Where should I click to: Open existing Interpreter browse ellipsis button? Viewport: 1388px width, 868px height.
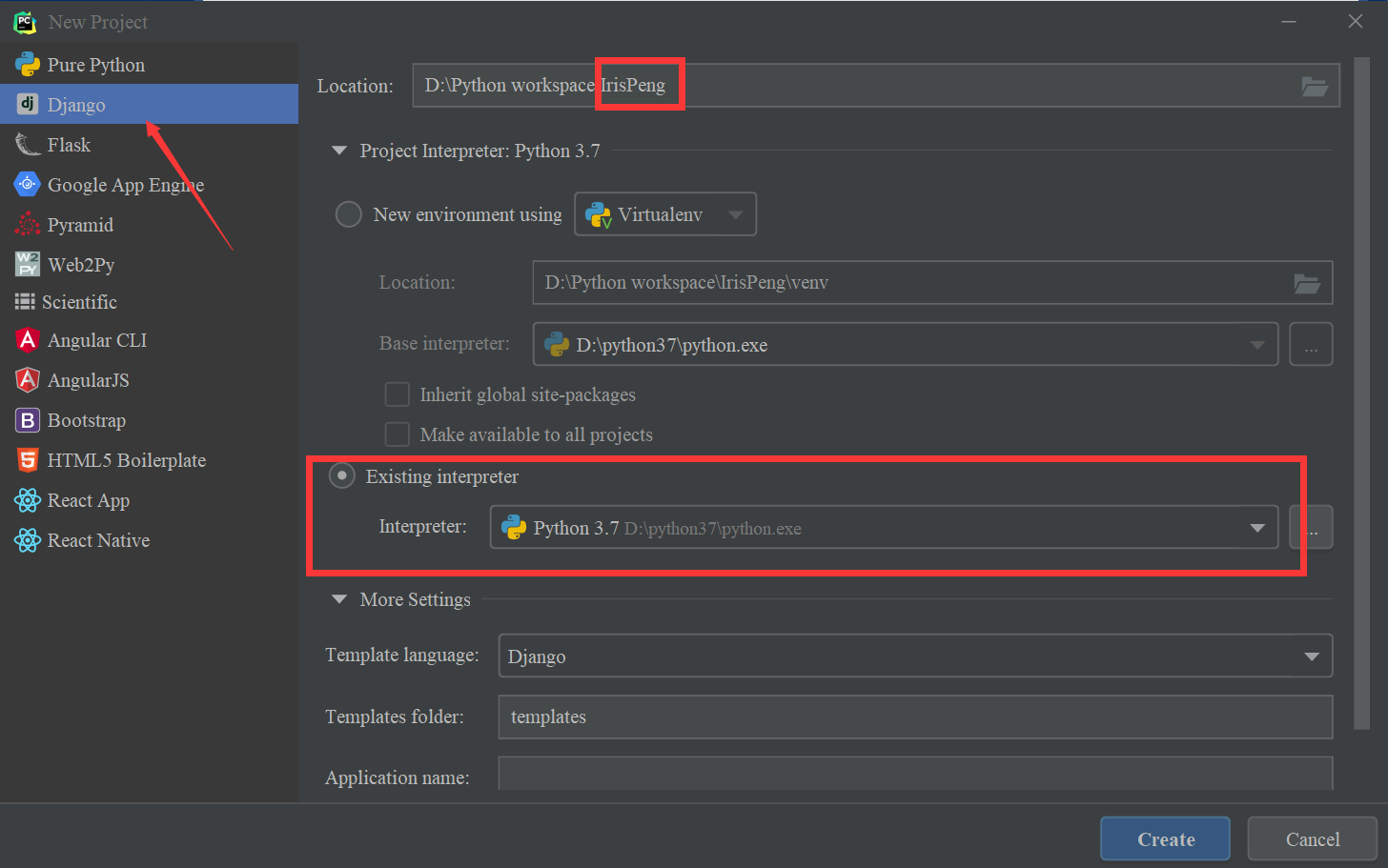[1311, 528]
